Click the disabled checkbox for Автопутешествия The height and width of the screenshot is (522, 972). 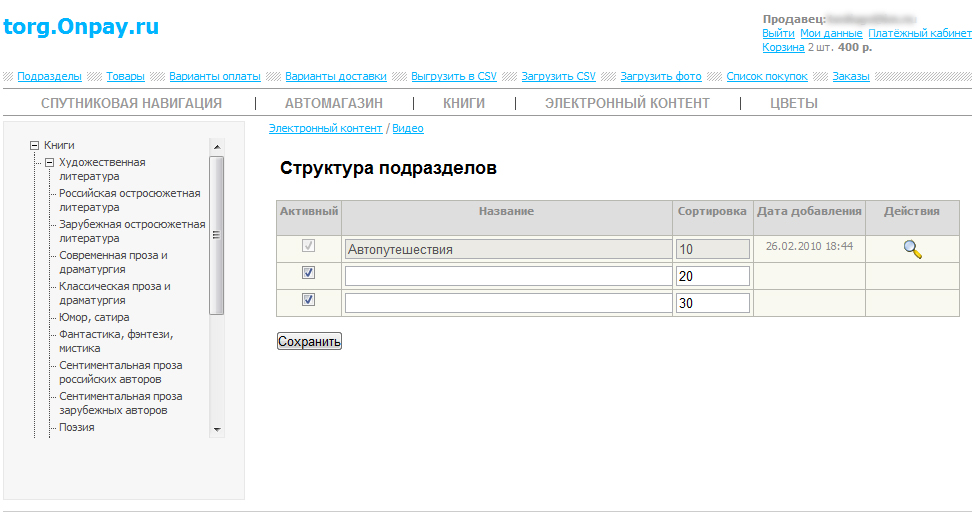tap(308, 246)
